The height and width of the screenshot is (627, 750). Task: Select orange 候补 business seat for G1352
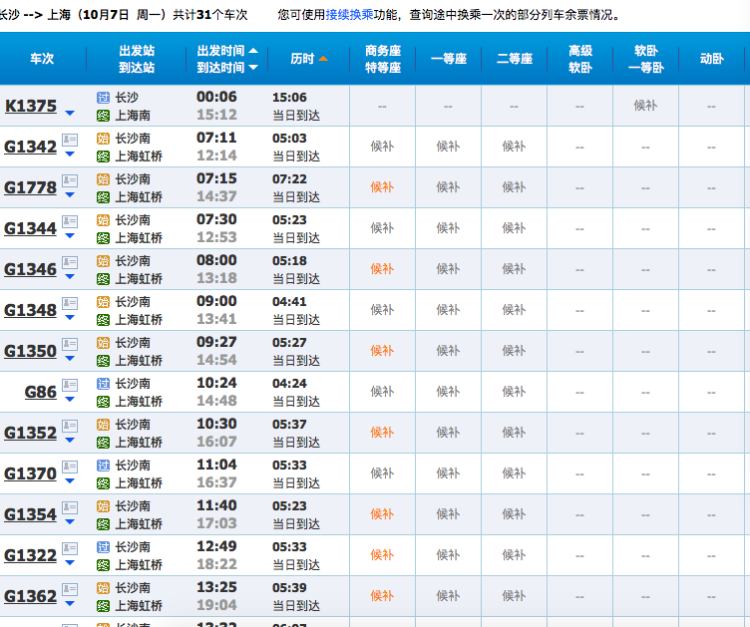click(382, 432)
